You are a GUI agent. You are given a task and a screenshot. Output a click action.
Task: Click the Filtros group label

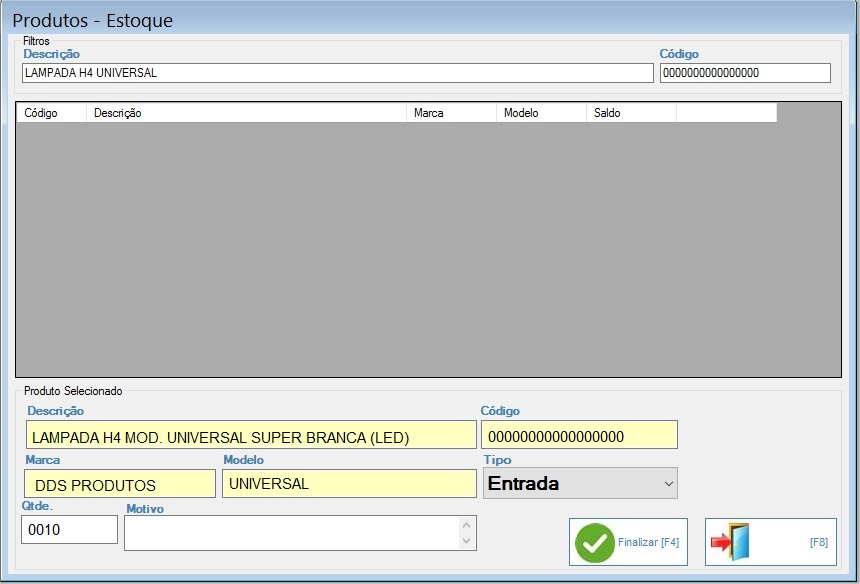(36, 41)
